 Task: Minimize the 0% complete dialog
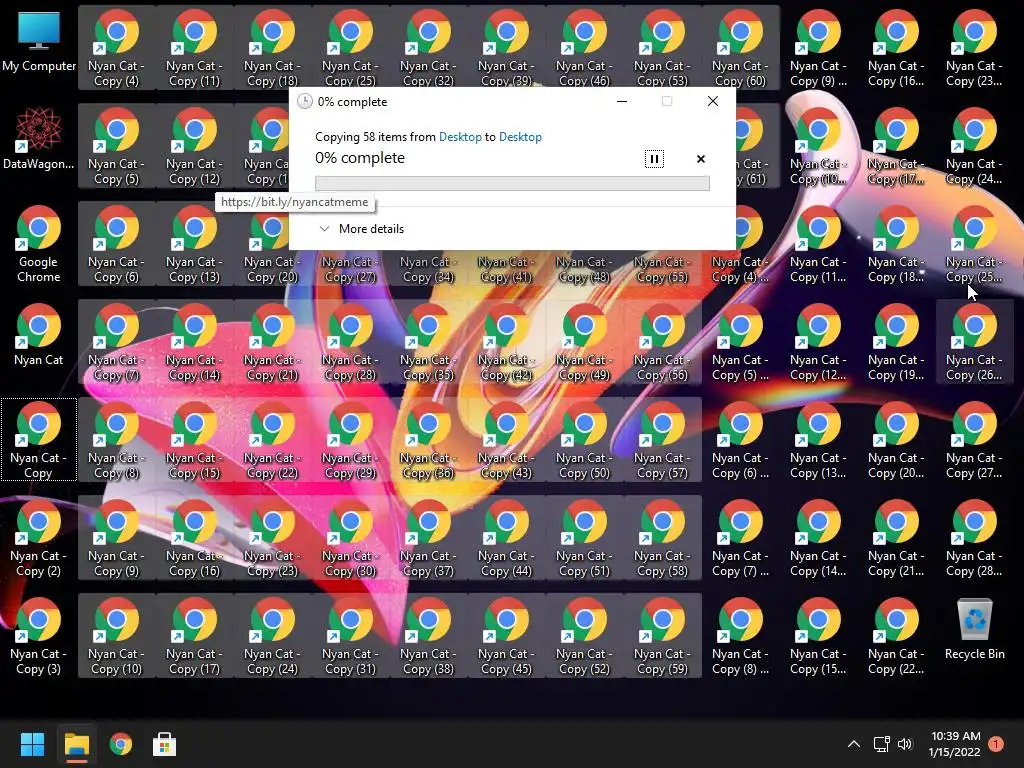622,101
